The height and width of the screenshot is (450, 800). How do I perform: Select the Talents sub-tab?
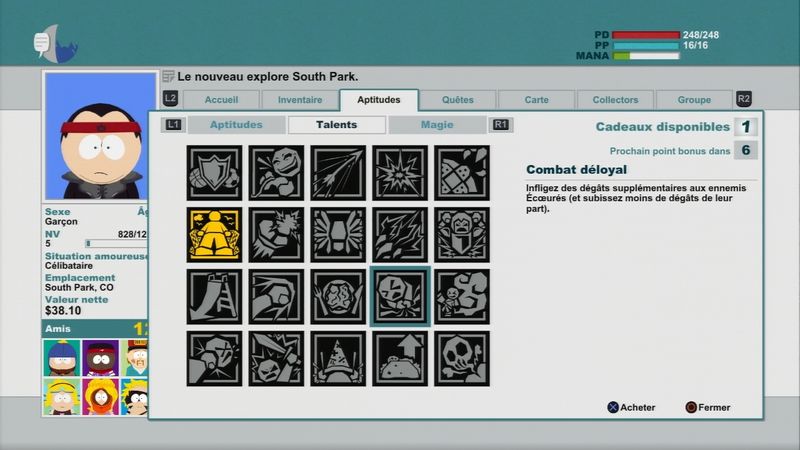coord(337,125)
